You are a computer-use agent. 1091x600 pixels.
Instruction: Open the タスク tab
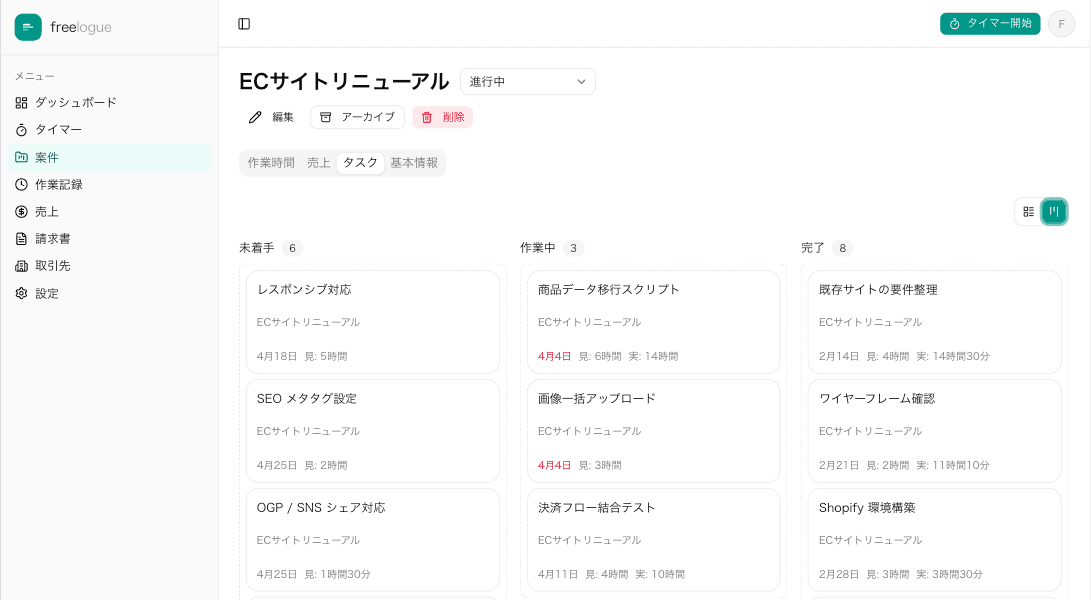(359, 162)
